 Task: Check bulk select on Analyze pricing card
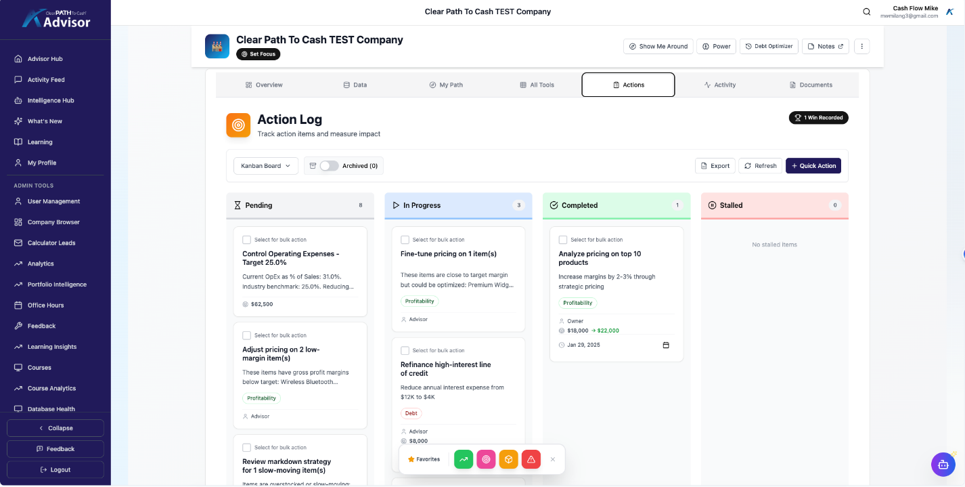coord(563,239)
